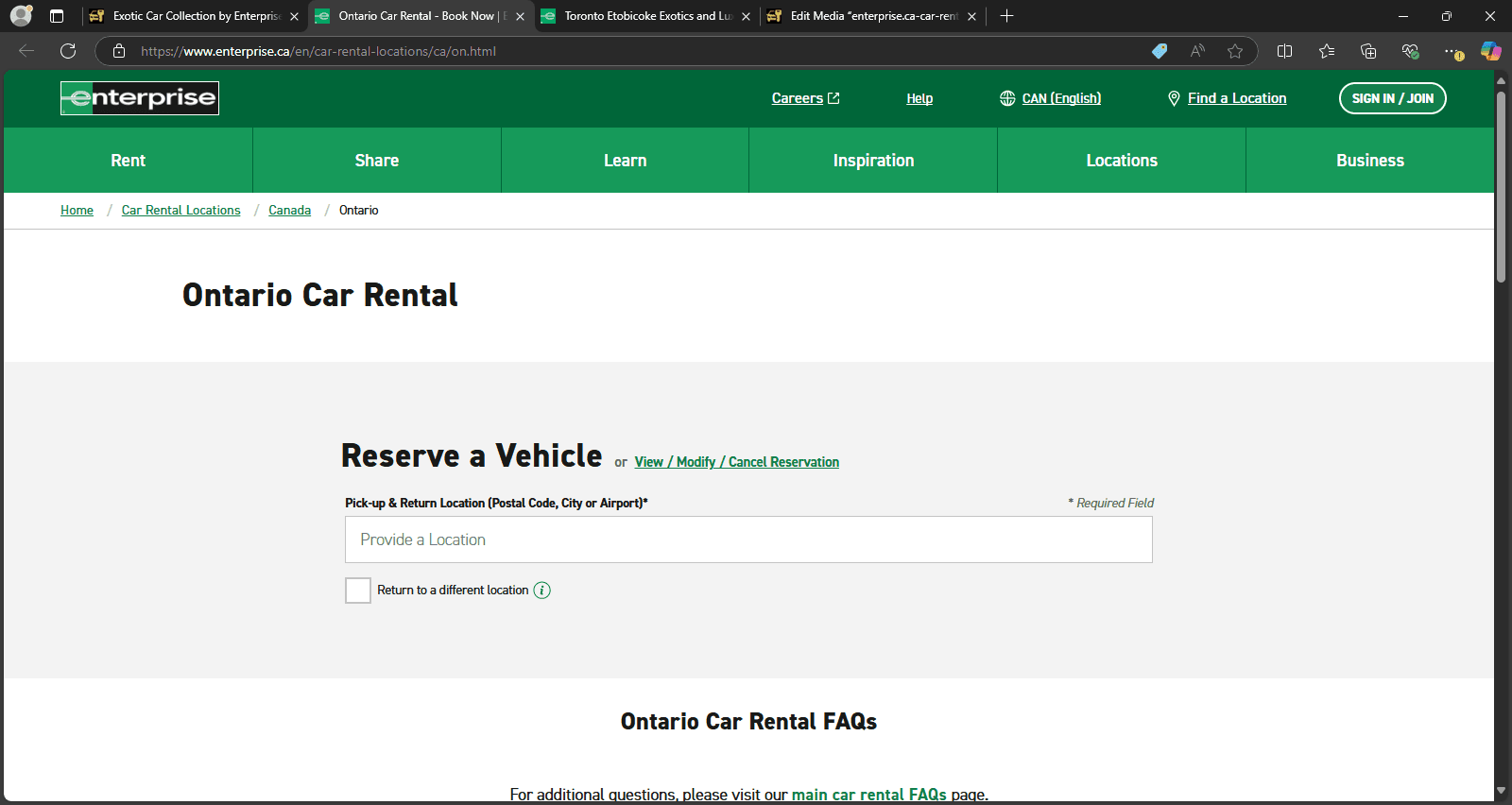Open the CAN (English) language selector

click(x=1060, y=98)
